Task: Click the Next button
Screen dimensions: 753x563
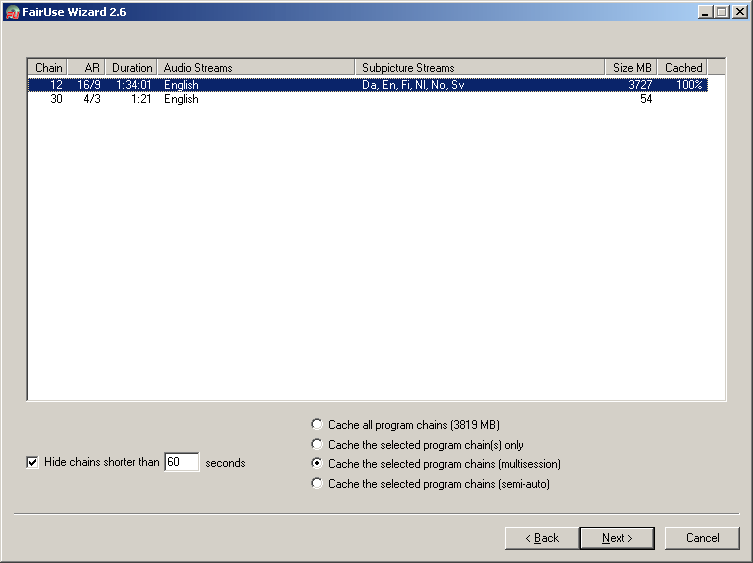Action: (617, 538)
